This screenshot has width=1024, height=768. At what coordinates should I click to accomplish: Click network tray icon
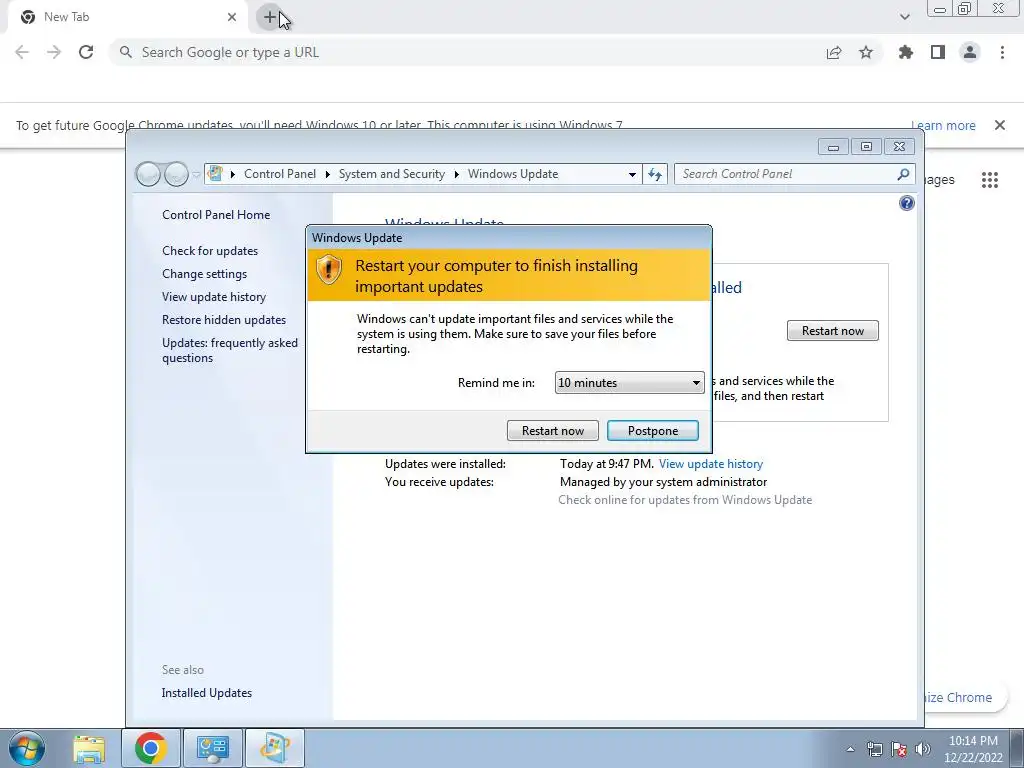click(874, 749)
